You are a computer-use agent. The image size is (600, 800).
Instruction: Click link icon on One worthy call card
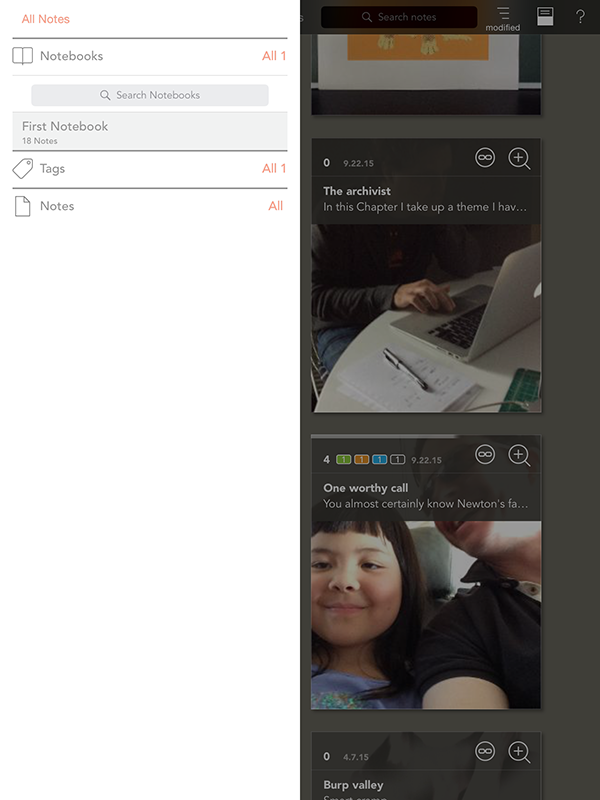point(485,454)
